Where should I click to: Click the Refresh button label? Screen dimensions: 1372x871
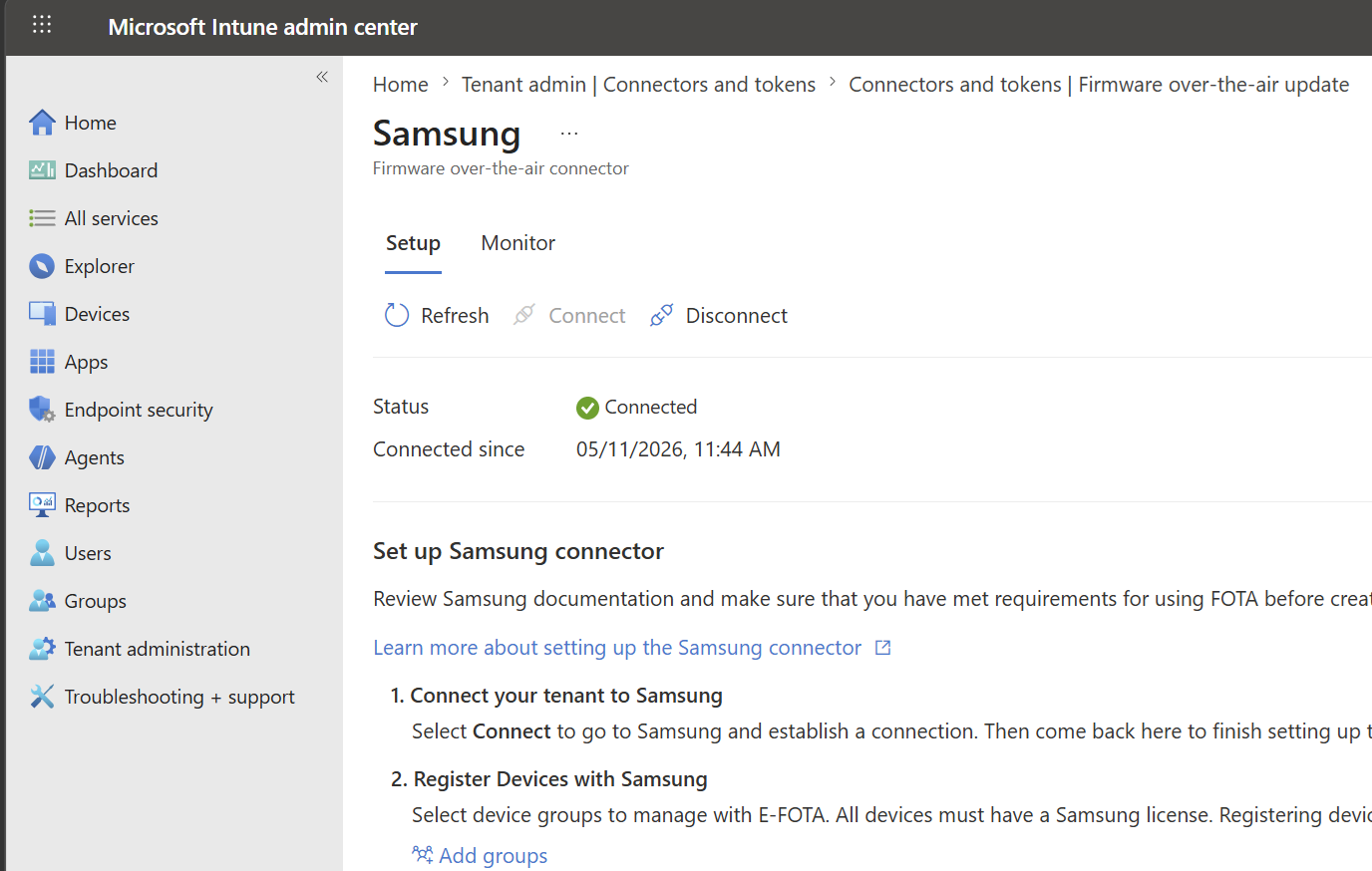[455, 316]
